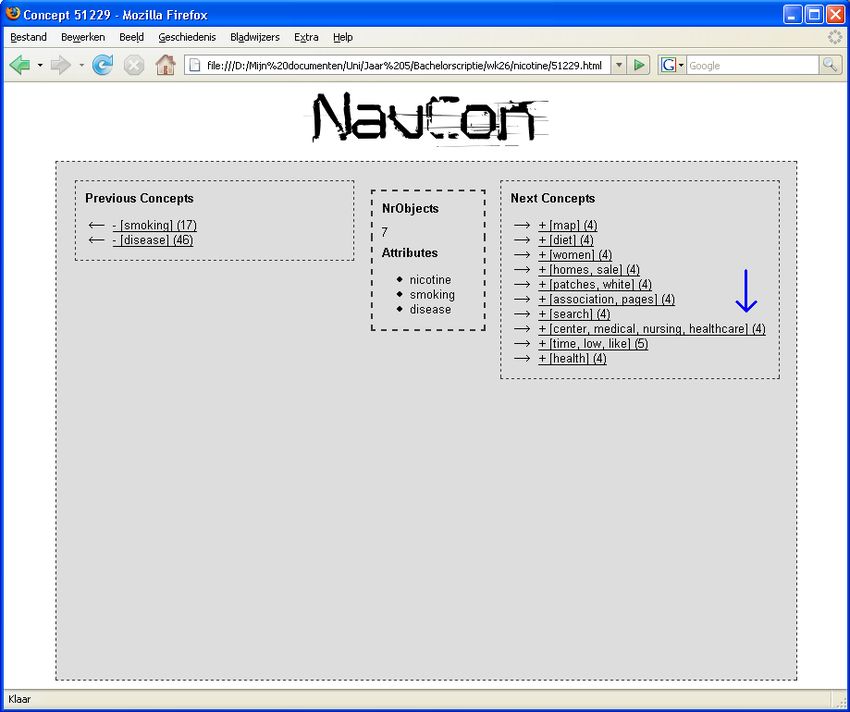Open the '+ [women] (4)' concept
850x712 pixels.
pos(575,255)
